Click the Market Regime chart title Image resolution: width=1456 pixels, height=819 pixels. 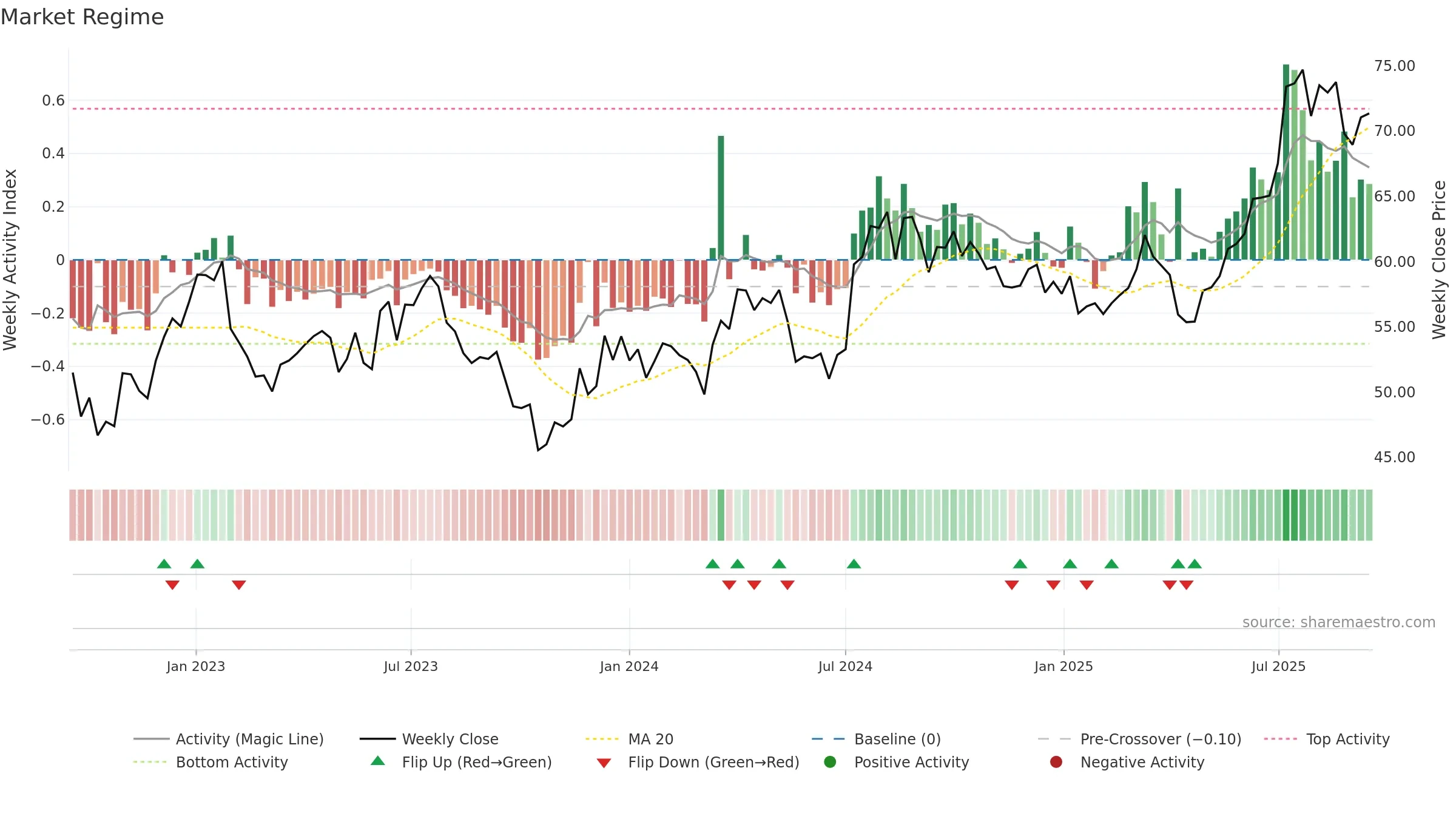point(82,17)
